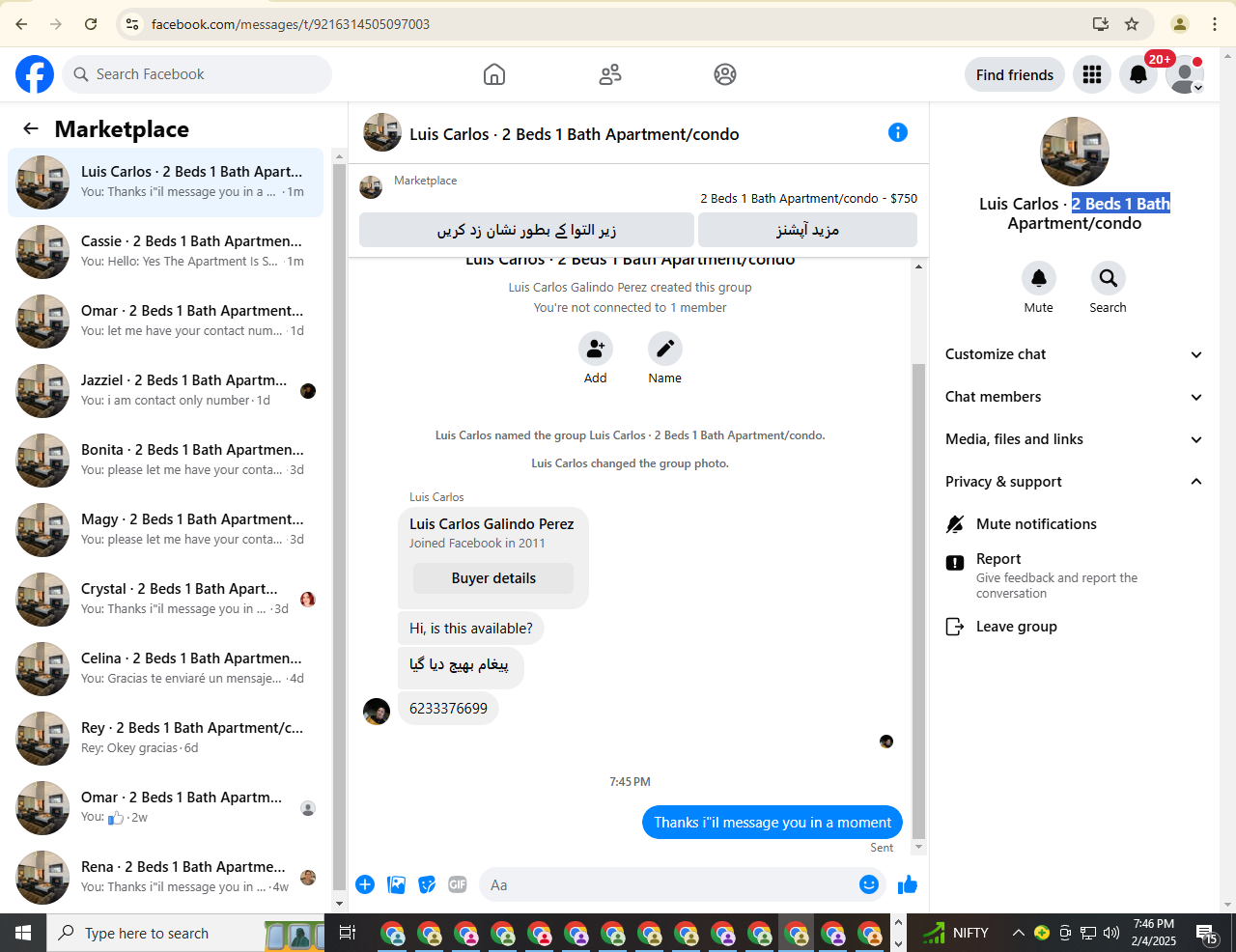Screen dimensions: 1236x952
Task: Click the group photo in right panel
Action: (x=1075, y=152)
